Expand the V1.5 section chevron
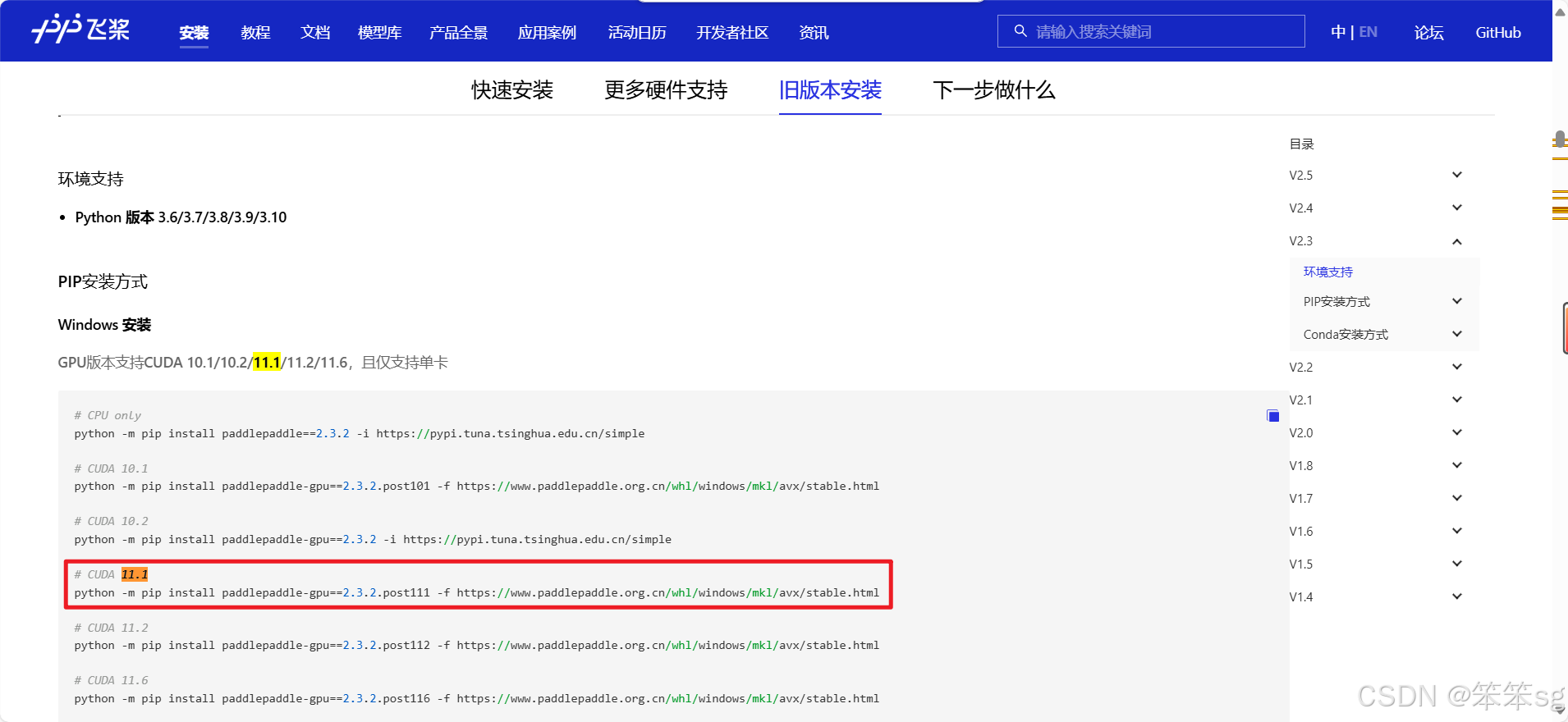Image resolution: width=1568 pixels, height=722 pixels. 1457,564
